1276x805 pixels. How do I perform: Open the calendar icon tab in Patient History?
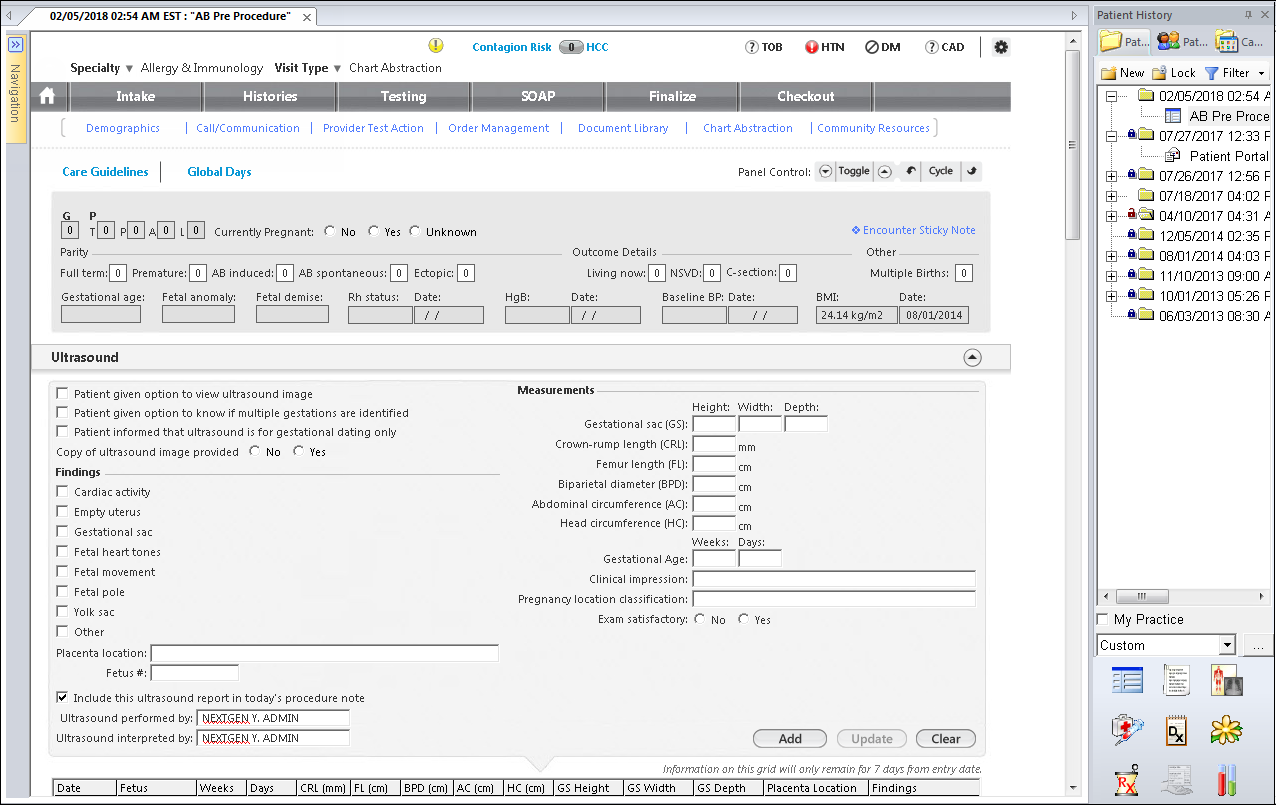pos(1239,41)
